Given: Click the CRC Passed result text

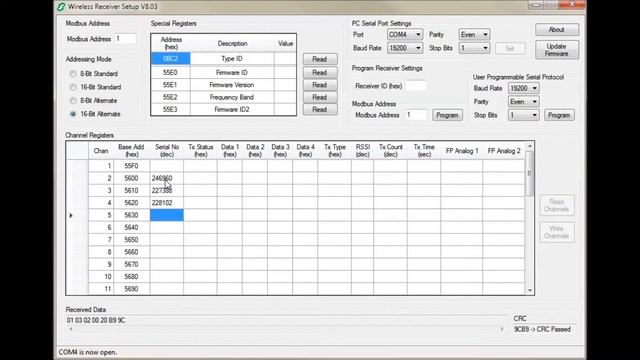Looking at the screenshot, I should pyautogui.click(x=542, y=329).
